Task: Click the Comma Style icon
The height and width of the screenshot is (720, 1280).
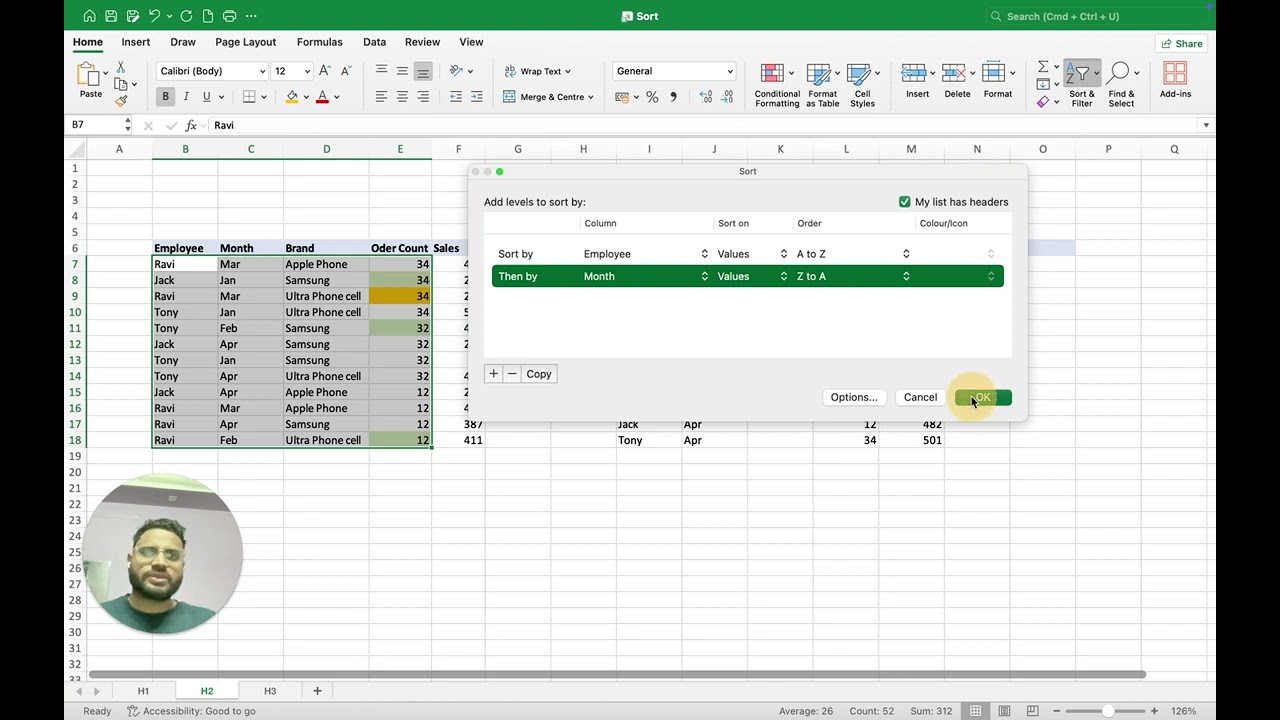Action: point(673,97)
